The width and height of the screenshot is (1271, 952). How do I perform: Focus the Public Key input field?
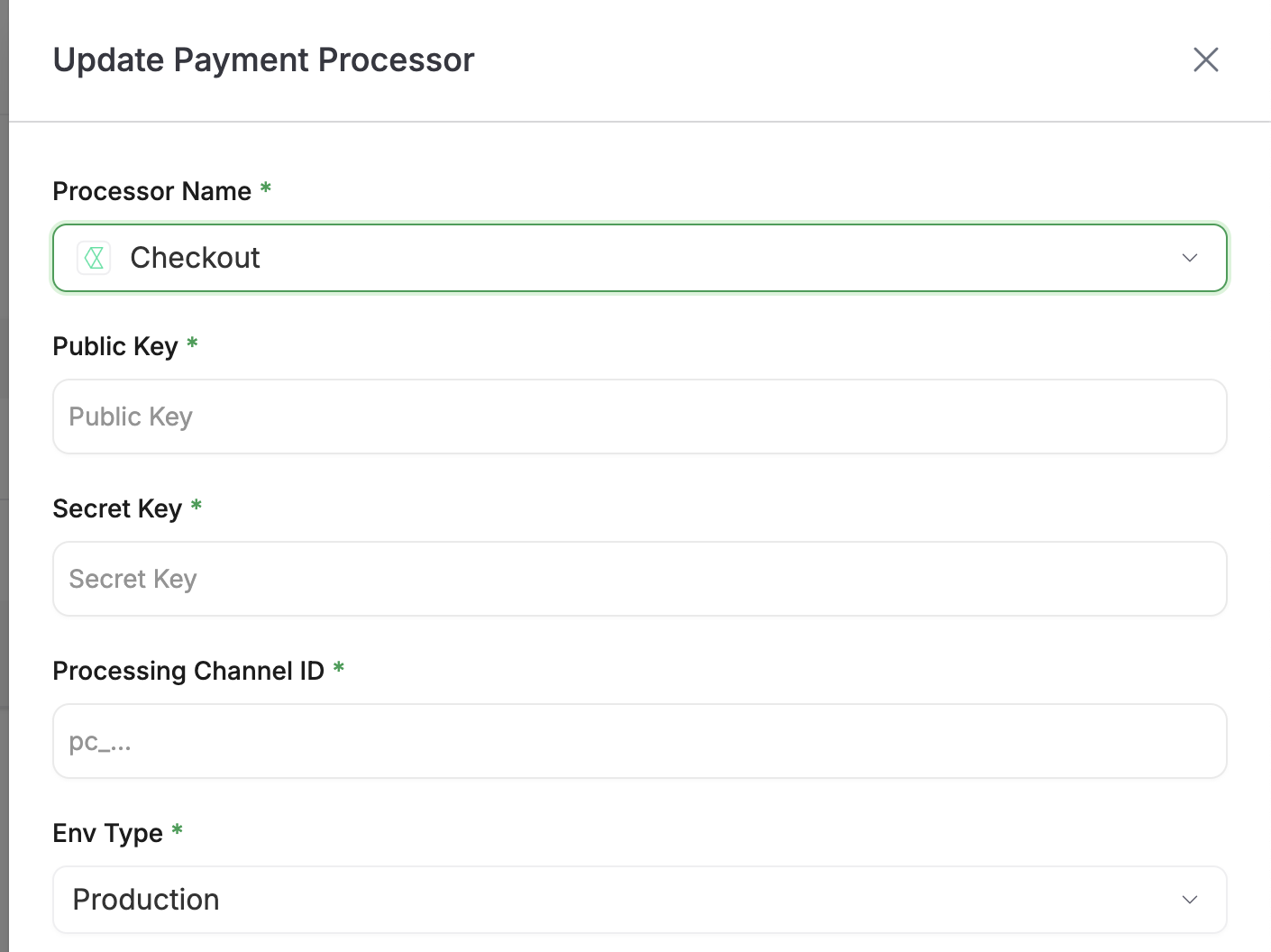[639, 416]
